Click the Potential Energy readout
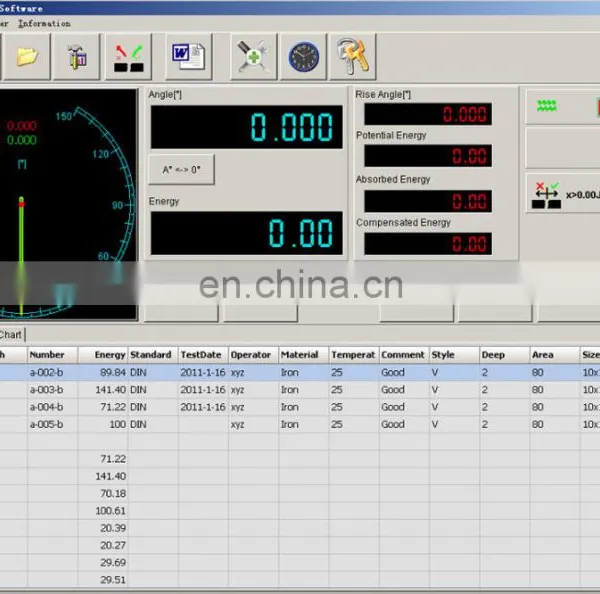The height and width of the screenshot is (594, 600). click(428, 155)
